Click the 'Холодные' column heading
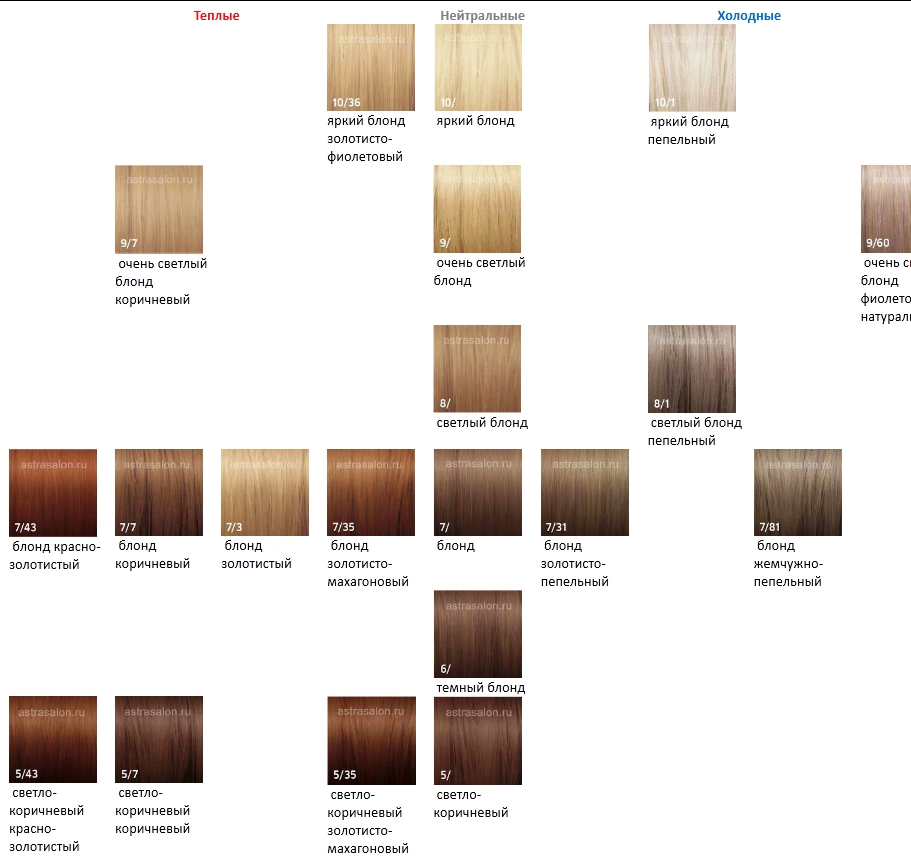The width and height of the screenshot is (911, 858). (x=749, y=16)
